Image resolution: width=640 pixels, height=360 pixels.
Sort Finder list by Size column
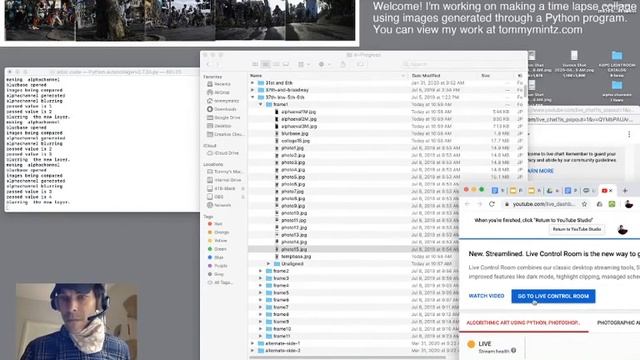497,76
